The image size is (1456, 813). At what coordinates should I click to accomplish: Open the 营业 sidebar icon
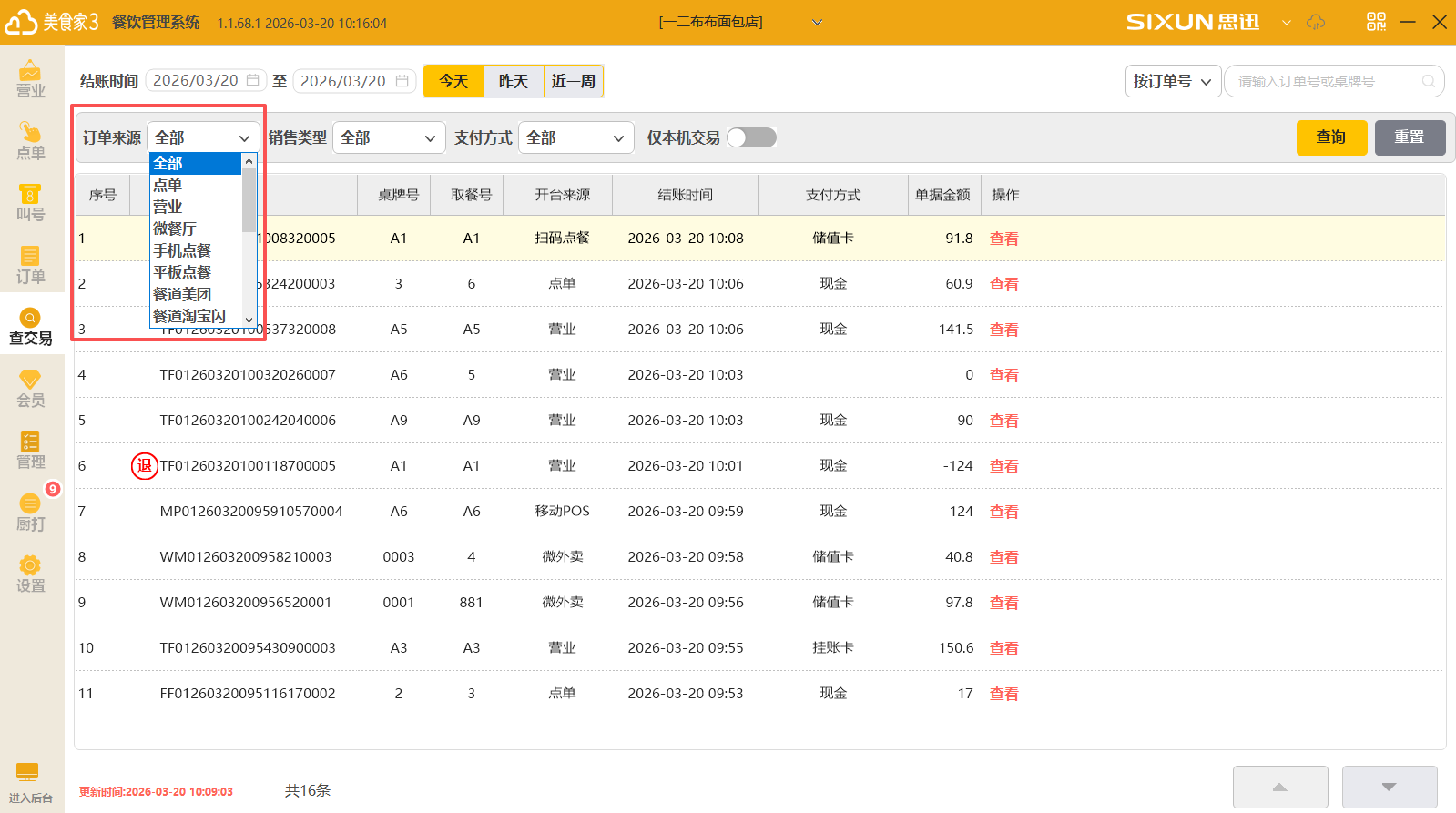pyautogui.click(x=30, y=78)
